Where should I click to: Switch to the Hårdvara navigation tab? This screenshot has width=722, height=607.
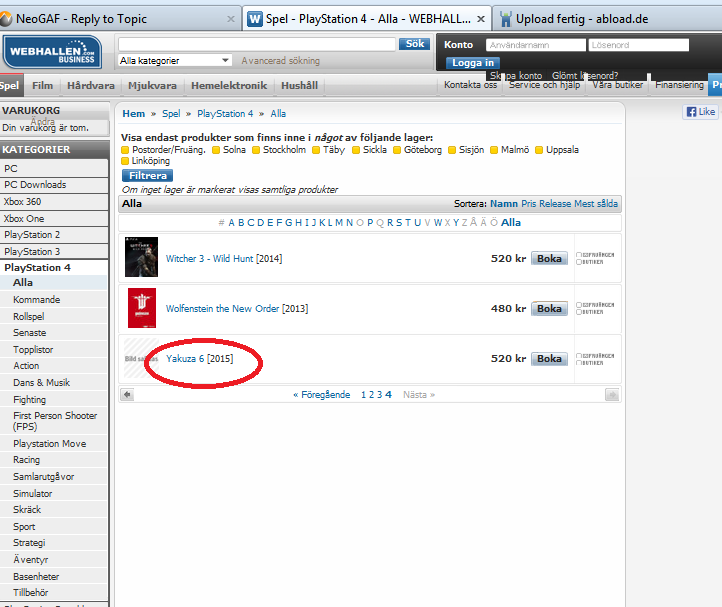click(89, 86)
